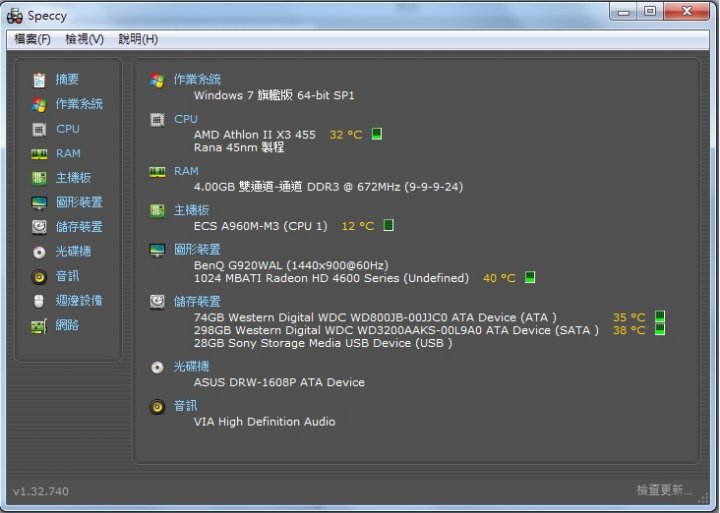The image size is (720, 513).
Task: Select text VIA High Definition Audio
Action: coord(264,422)
